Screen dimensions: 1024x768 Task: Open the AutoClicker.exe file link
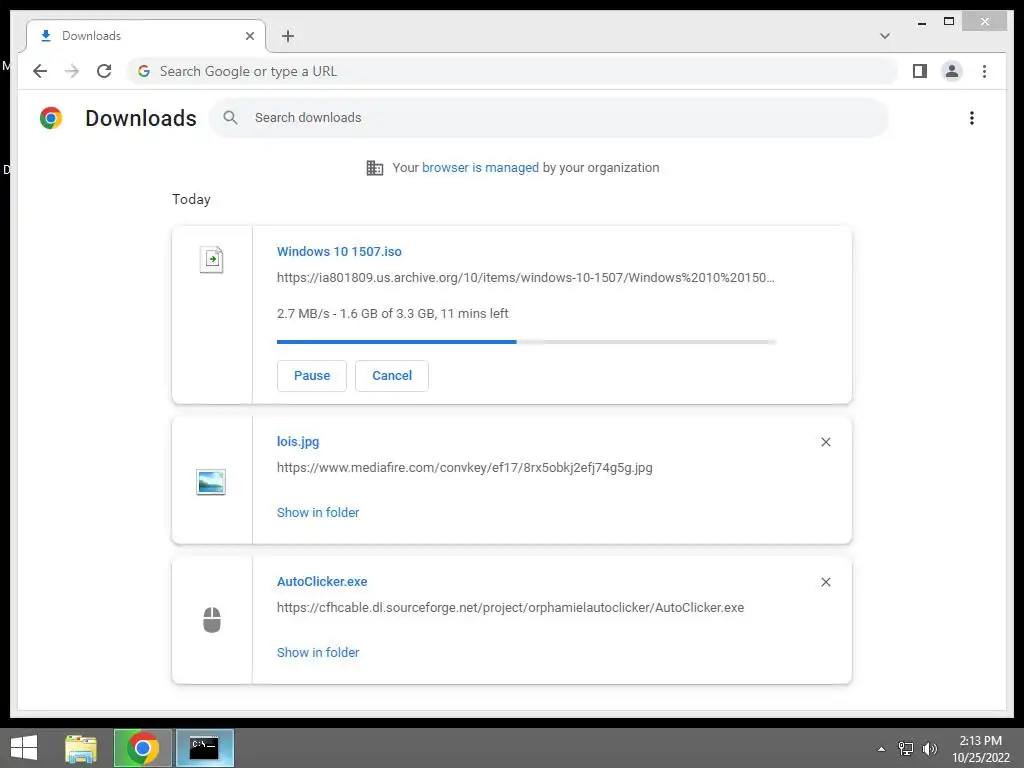click(x=322, y=581)
